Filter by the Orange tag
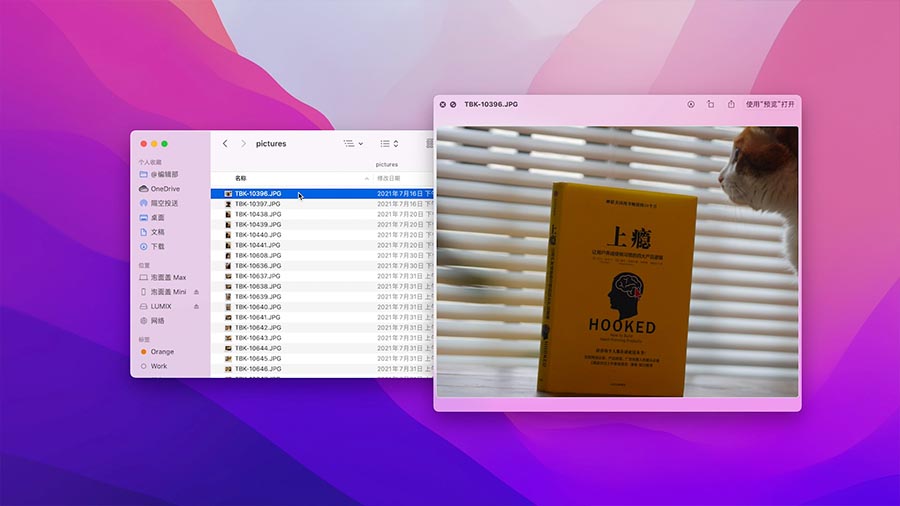Image resolution: width=900 pixels, height=506 pixels. pyautogui.click(x=161, y=352)
